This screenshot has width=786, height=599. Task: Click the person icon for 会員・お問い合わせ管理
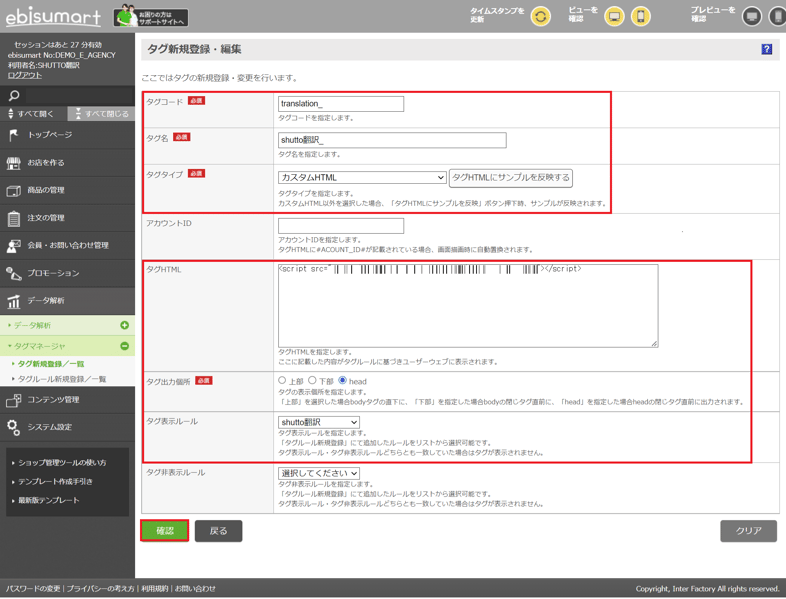pos(14,246)
